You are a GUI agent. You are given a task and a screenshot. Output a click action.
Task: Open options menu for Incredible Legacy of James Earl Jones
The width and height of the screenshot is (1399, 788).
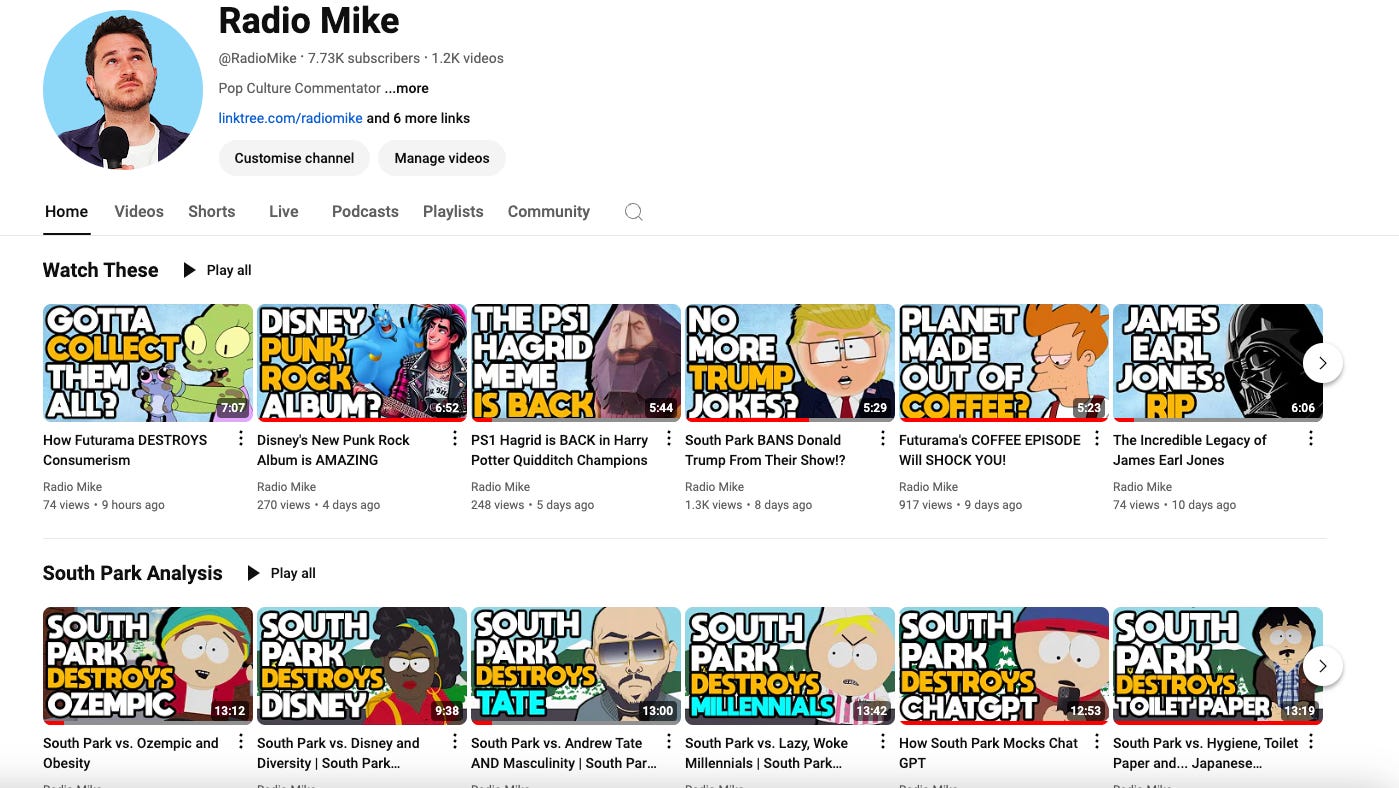(1310, 439)
